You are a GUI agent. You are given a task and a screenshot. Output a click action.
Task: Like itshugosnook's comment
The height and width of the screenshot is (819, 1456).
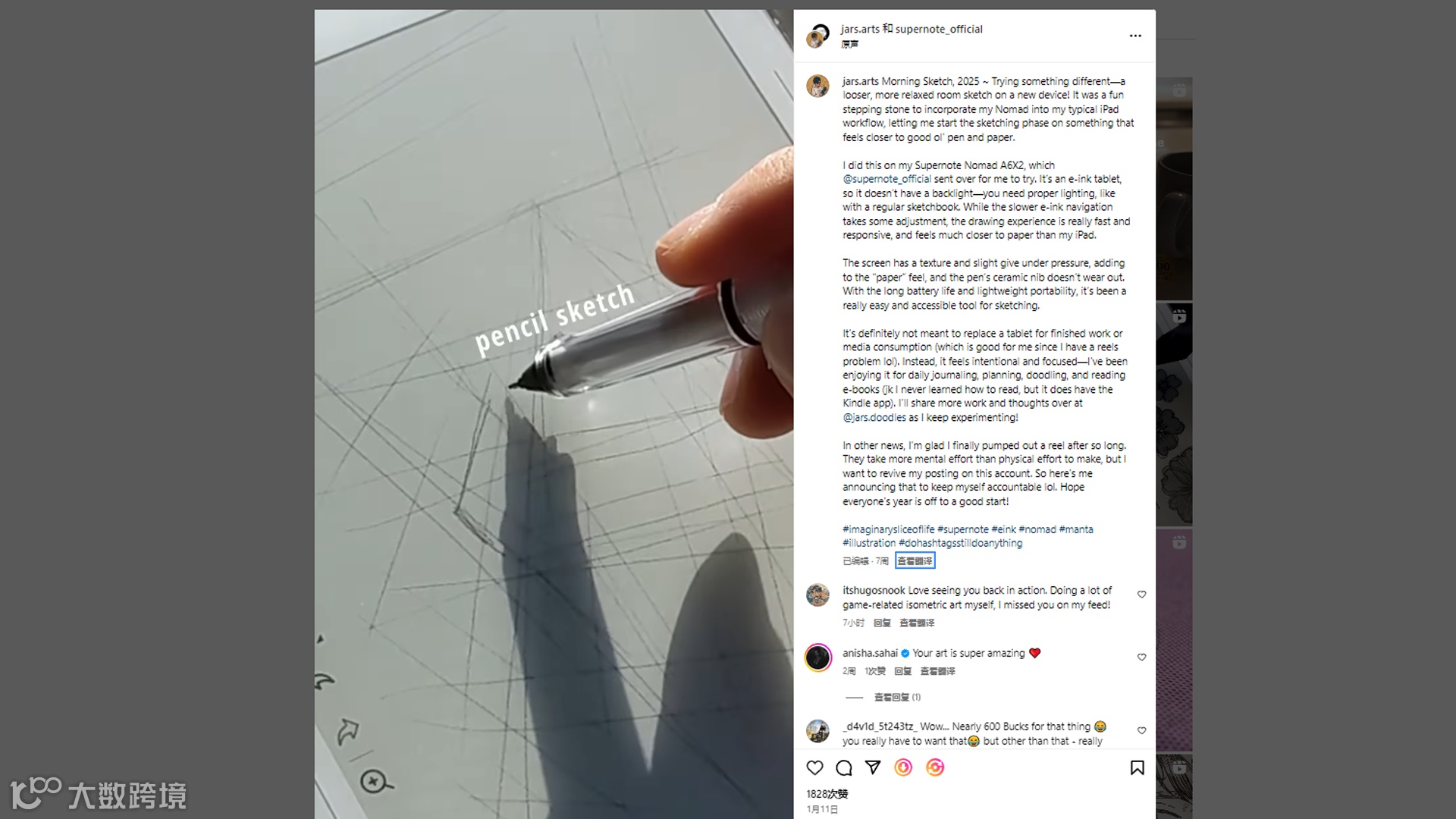click(1141, 595)
